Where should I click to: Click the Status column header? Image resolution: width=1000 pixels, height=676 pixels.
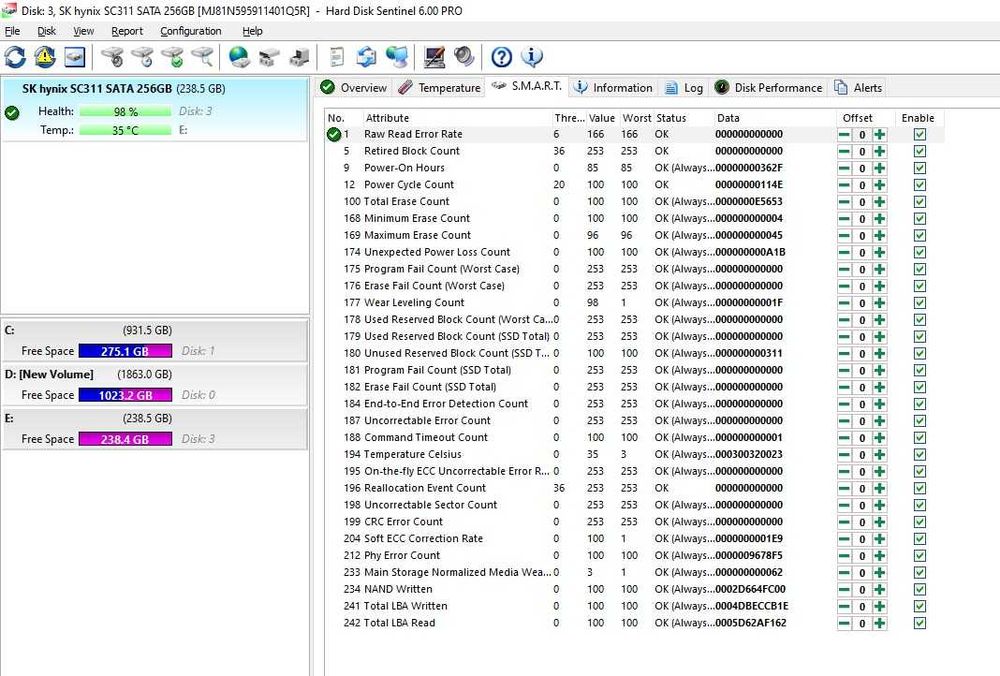[682, 118]
